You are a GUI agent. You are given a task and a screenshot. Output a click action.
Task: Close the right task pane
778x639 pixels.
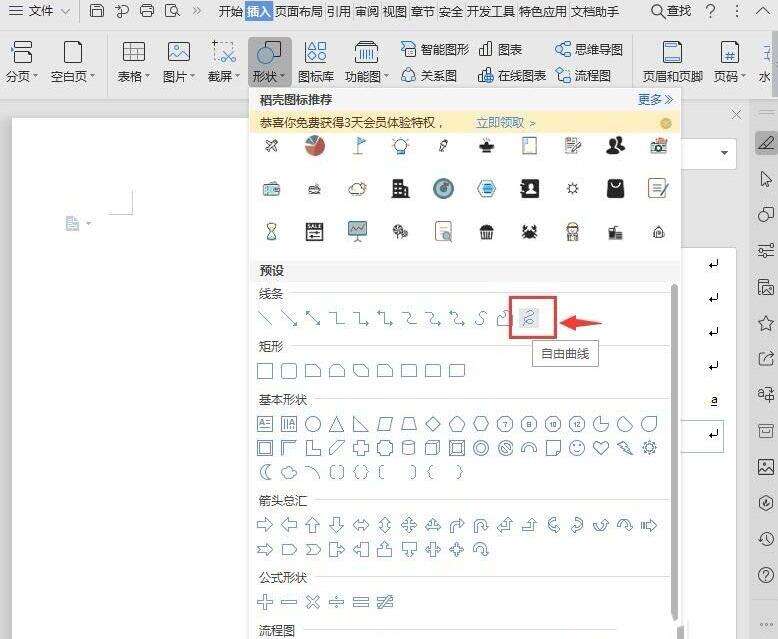(x=736, y=115)
